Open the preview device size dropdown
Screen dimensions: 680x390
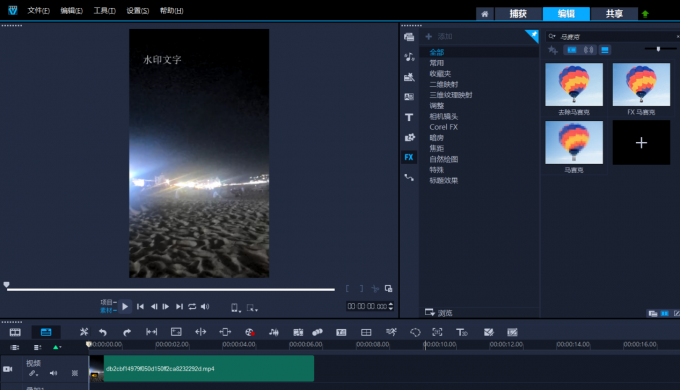pyautogui.click(x=235, y=308)
